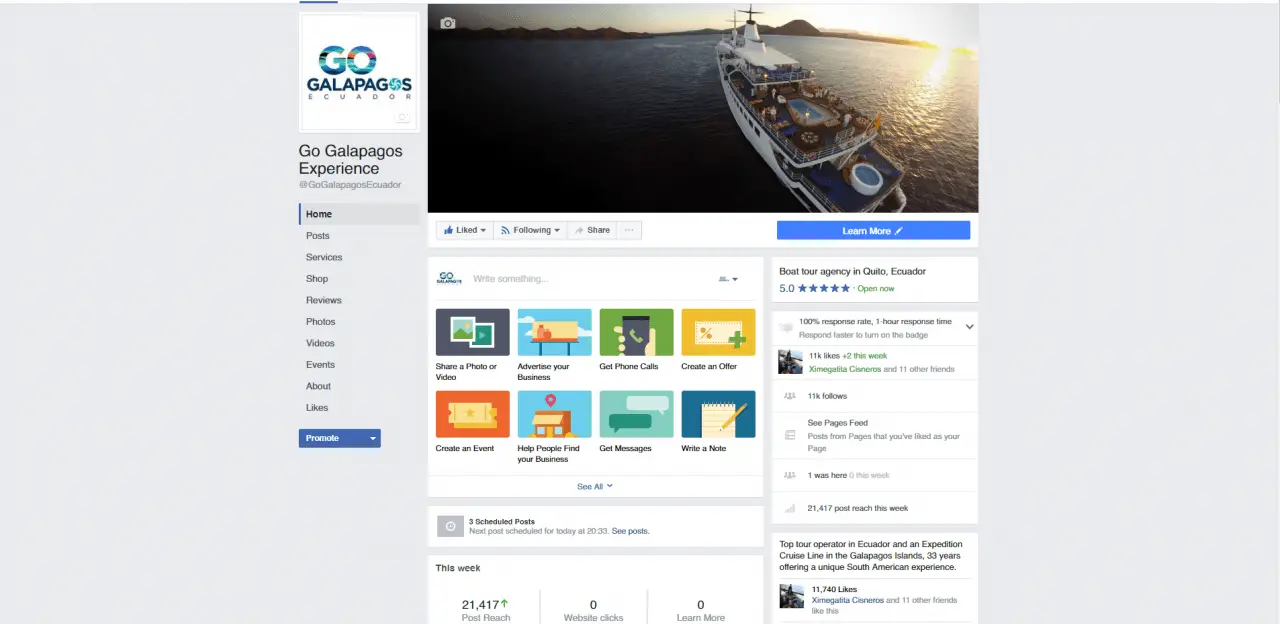This screenshot has height=624, width=1280.
Task: Click the camera icon on cover photo
Action: [448, 23]
